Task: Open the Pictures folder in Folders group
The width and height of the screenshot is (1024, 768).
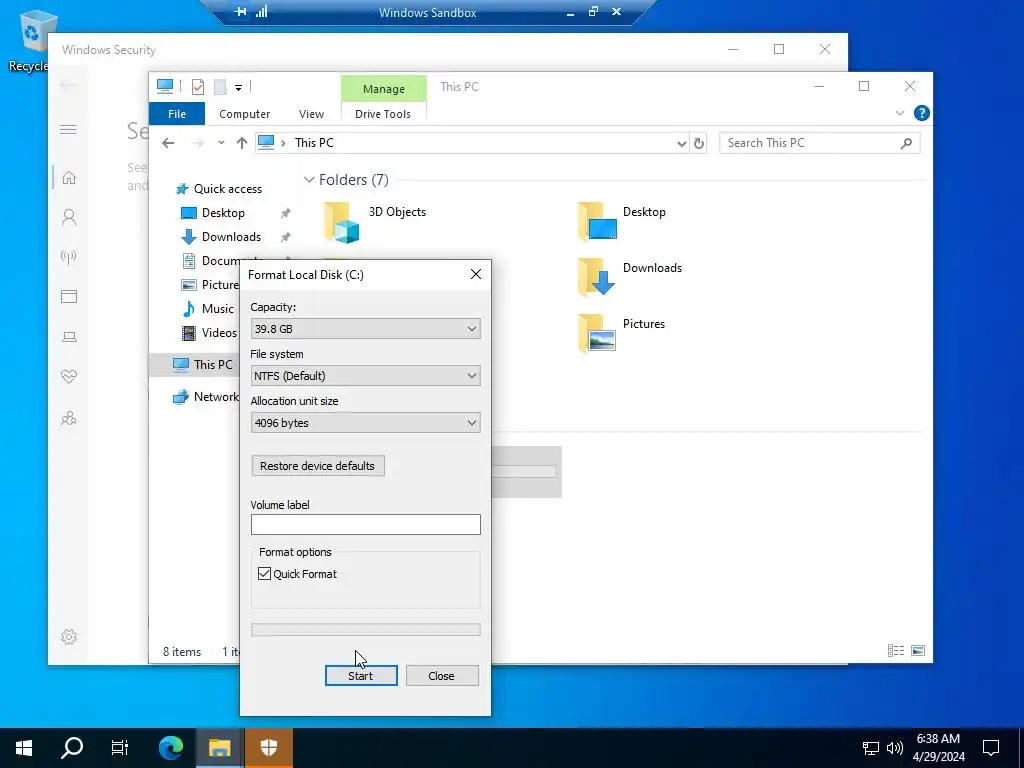Action: (x=621, y=333)
